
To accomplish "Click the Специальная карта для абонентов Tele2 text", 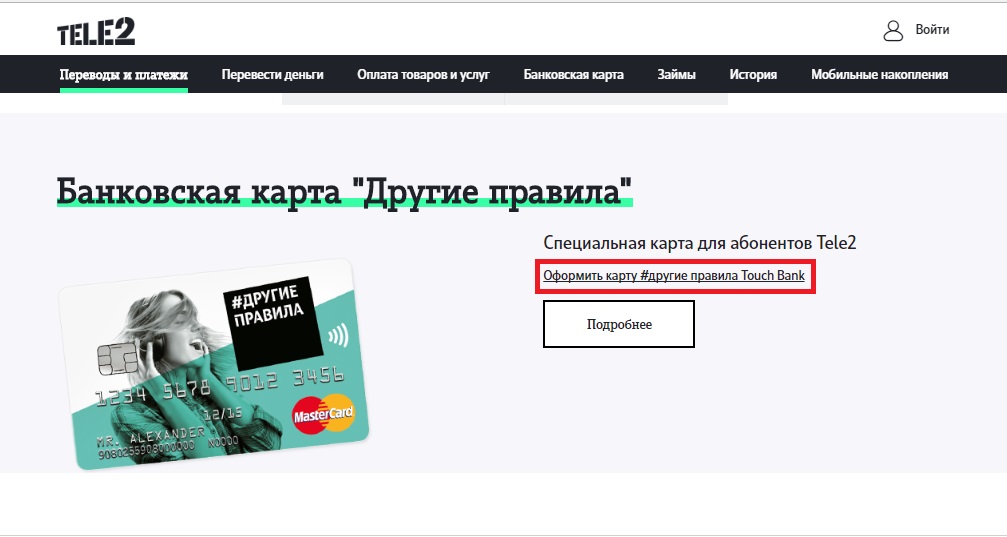I will pyautogui.click(x=699, y=243).
